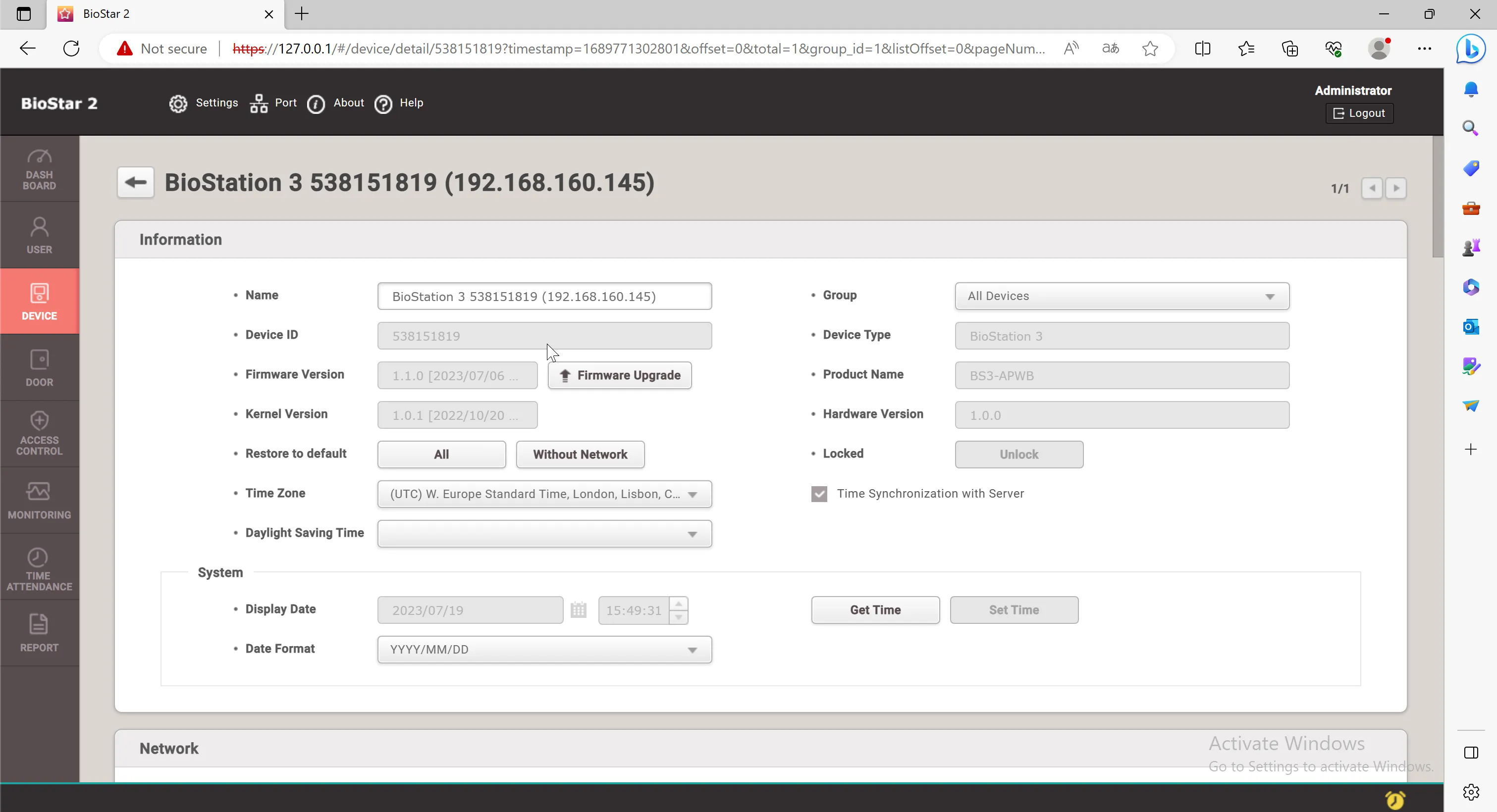Open the Port menu item
1497x812 pixels.
click(x=273, y=103)
